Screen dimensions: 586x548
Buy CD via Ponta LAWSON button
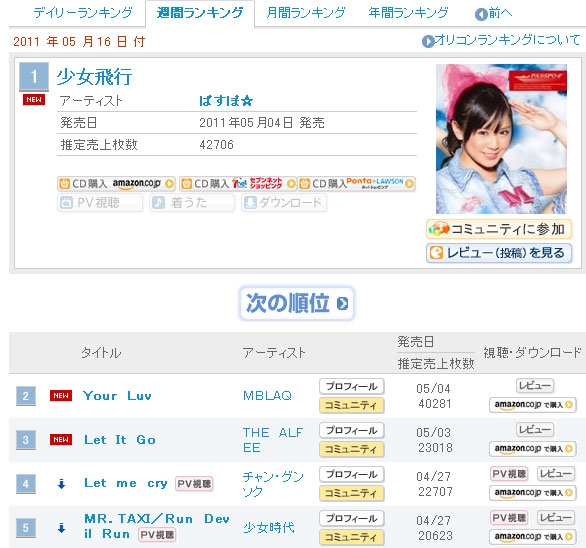coord(357,184)
